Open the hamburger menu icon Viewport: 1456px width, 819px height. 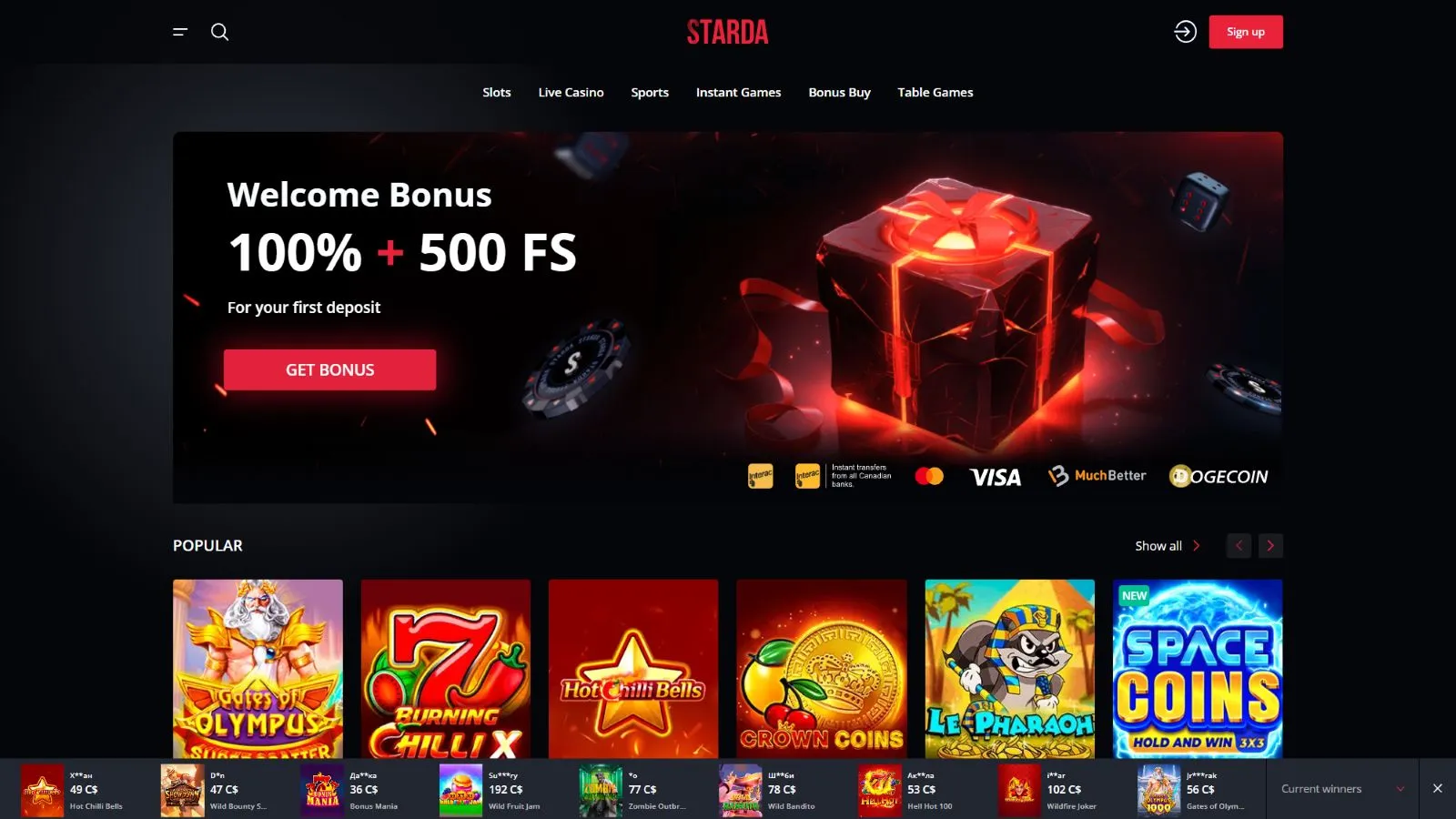click(x=180, y=32)
